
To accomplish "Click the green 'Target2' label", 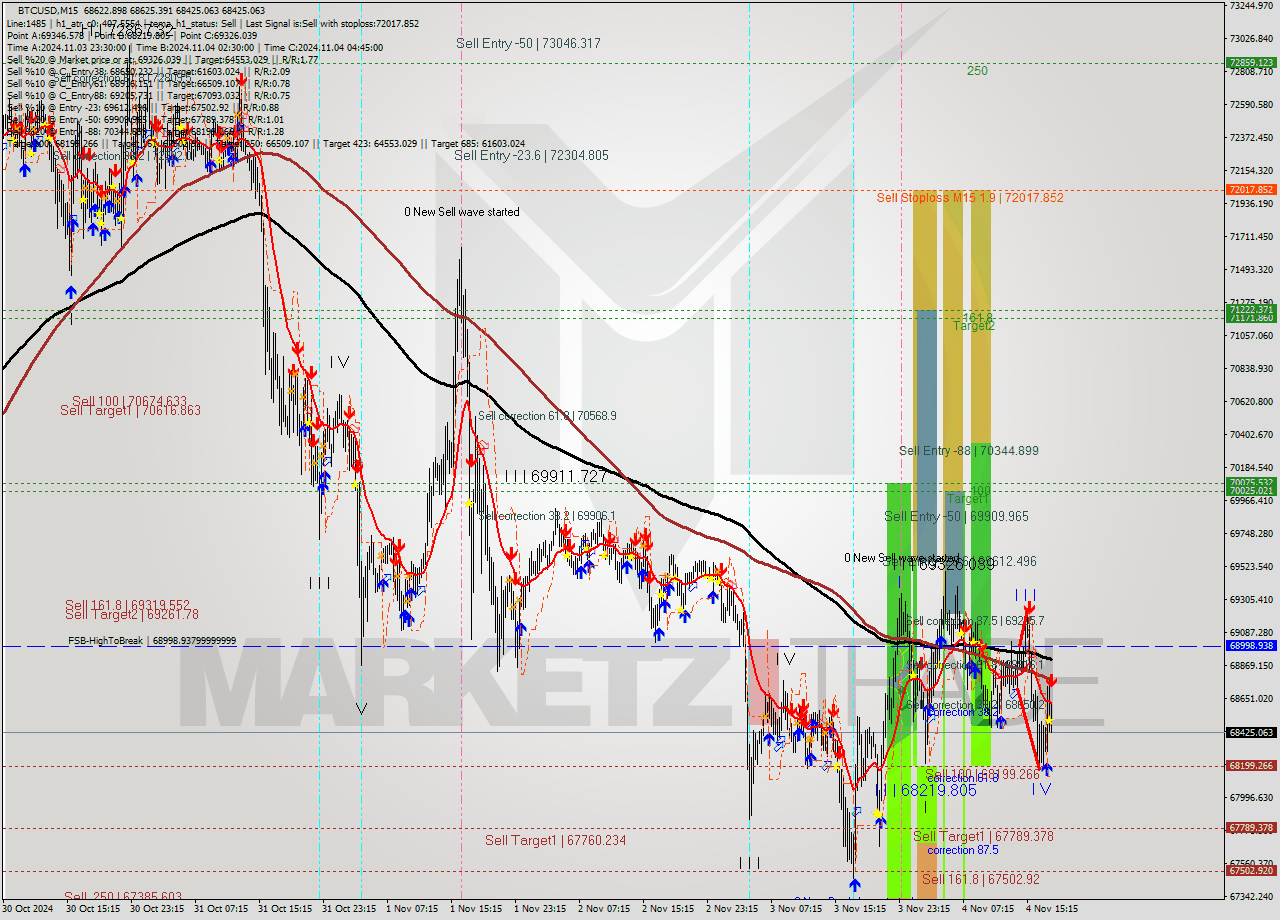I will pos(974,326).
